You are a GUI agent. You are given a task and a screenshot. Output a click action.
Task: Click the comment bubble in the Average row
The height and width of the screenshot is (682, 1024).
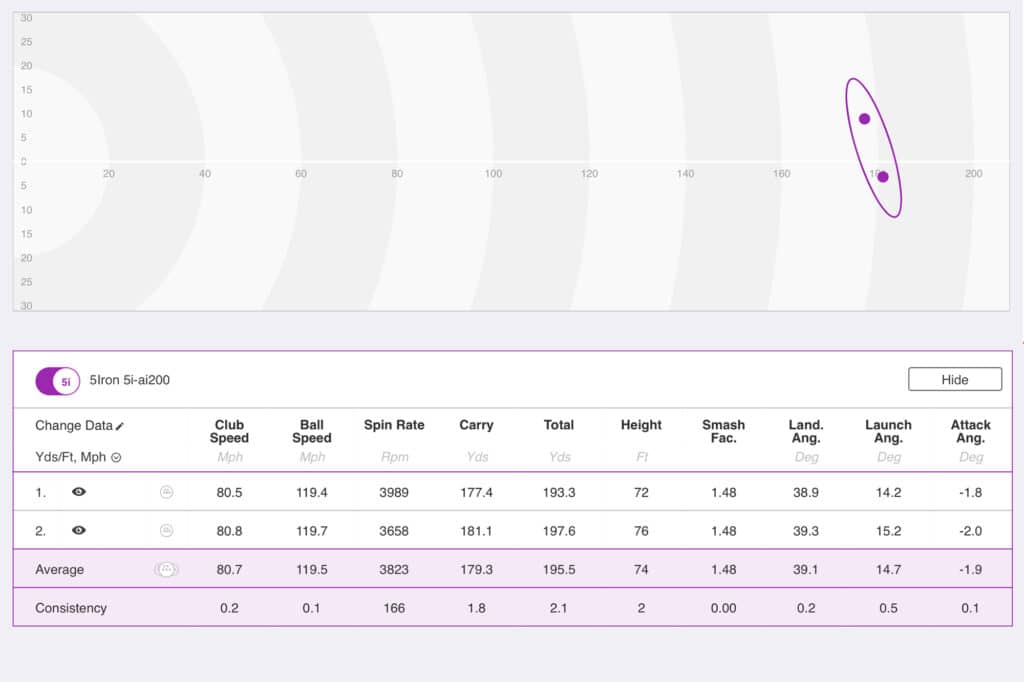pos(166,569)
